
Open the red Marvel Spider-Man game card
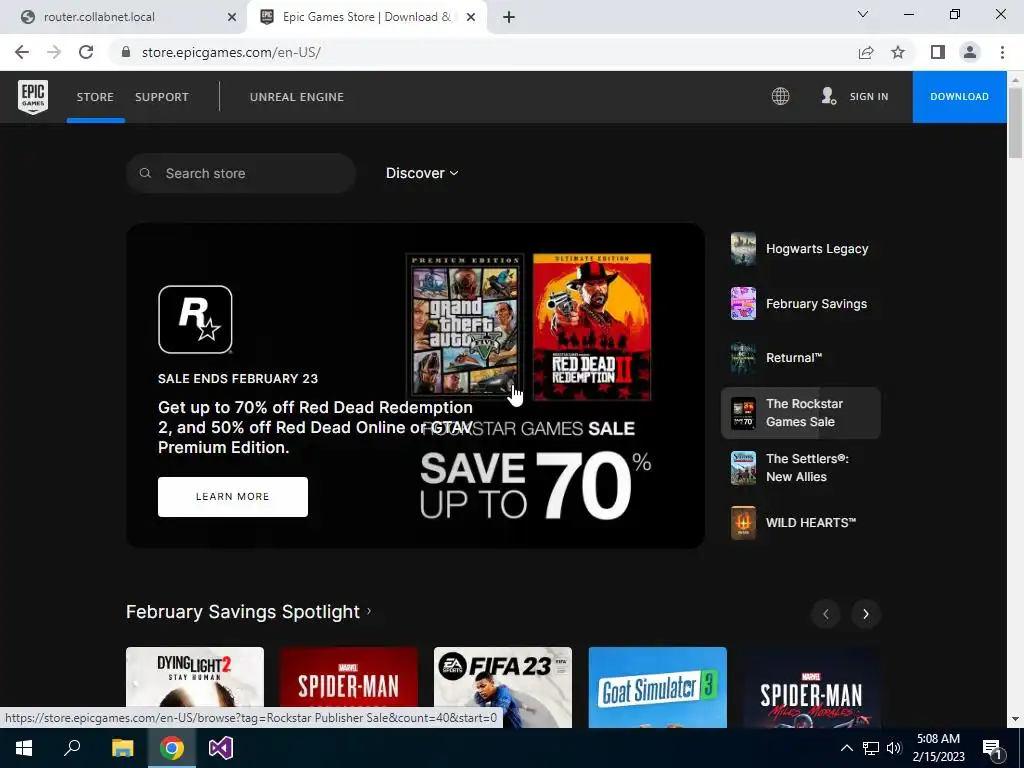[x=349, y=687]
